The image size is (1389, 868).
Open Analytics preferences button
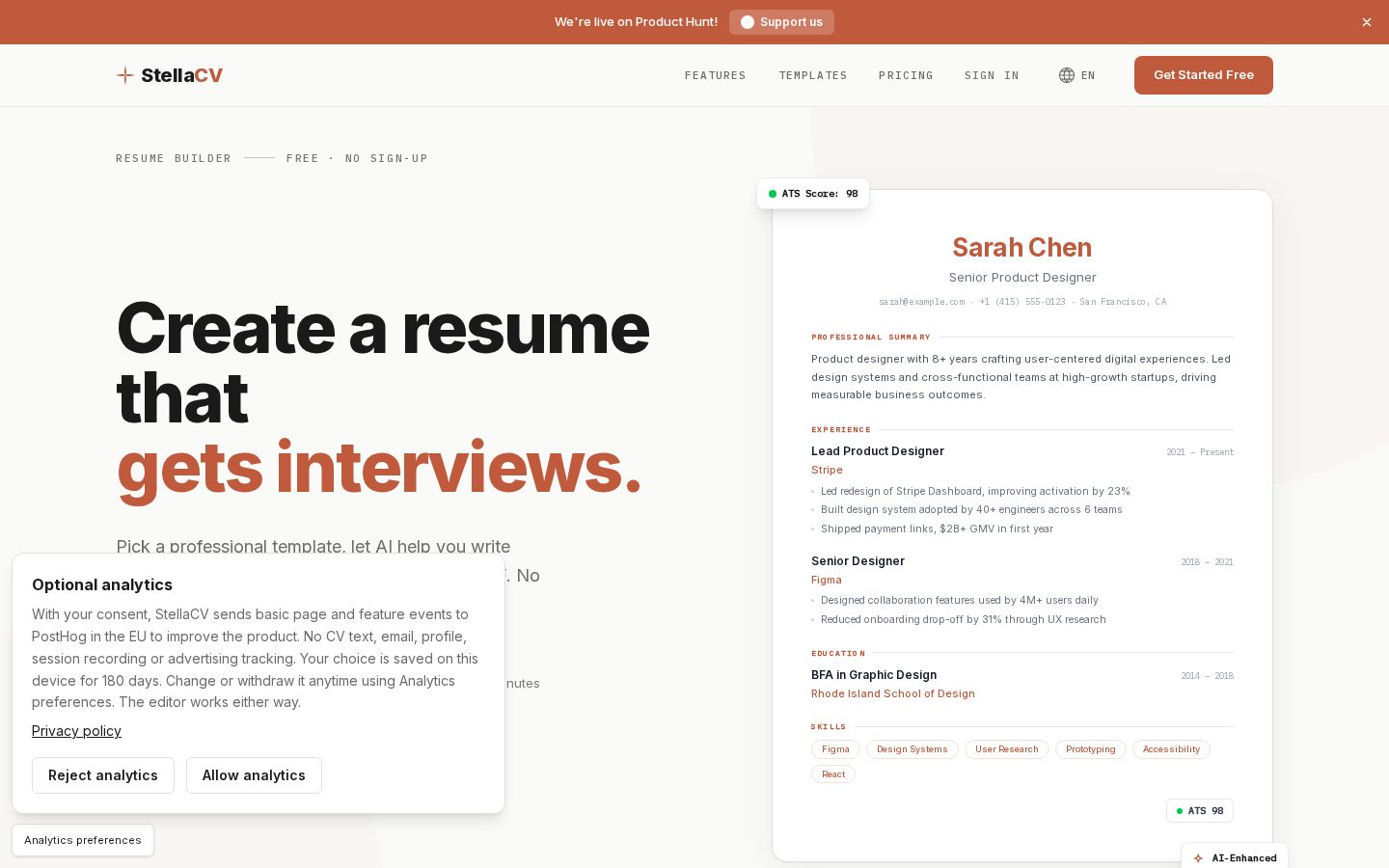(83, 840)
